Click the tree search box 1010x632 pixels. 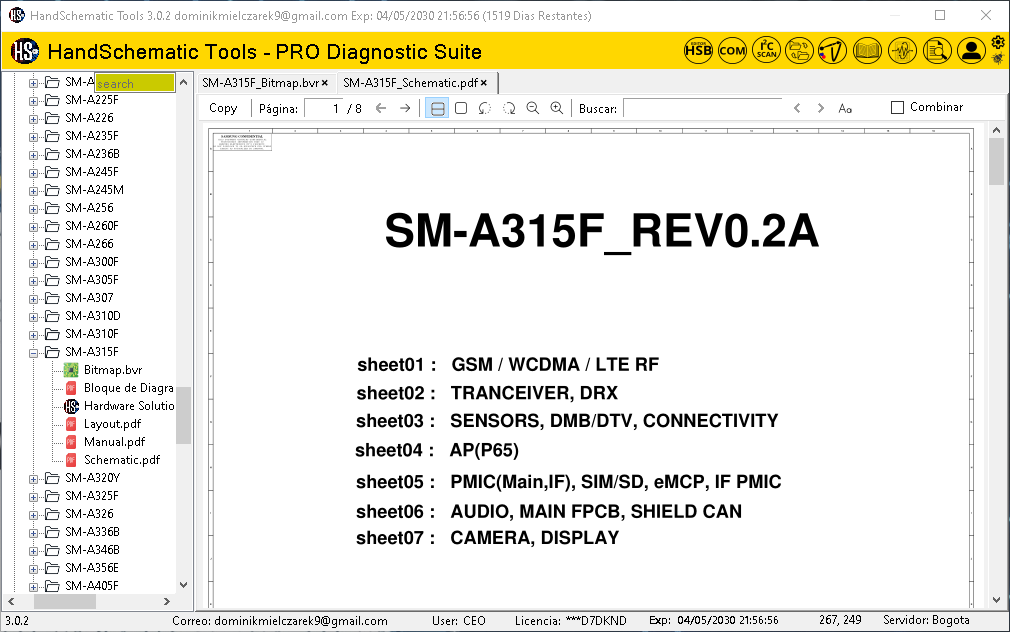click(135, 83)
